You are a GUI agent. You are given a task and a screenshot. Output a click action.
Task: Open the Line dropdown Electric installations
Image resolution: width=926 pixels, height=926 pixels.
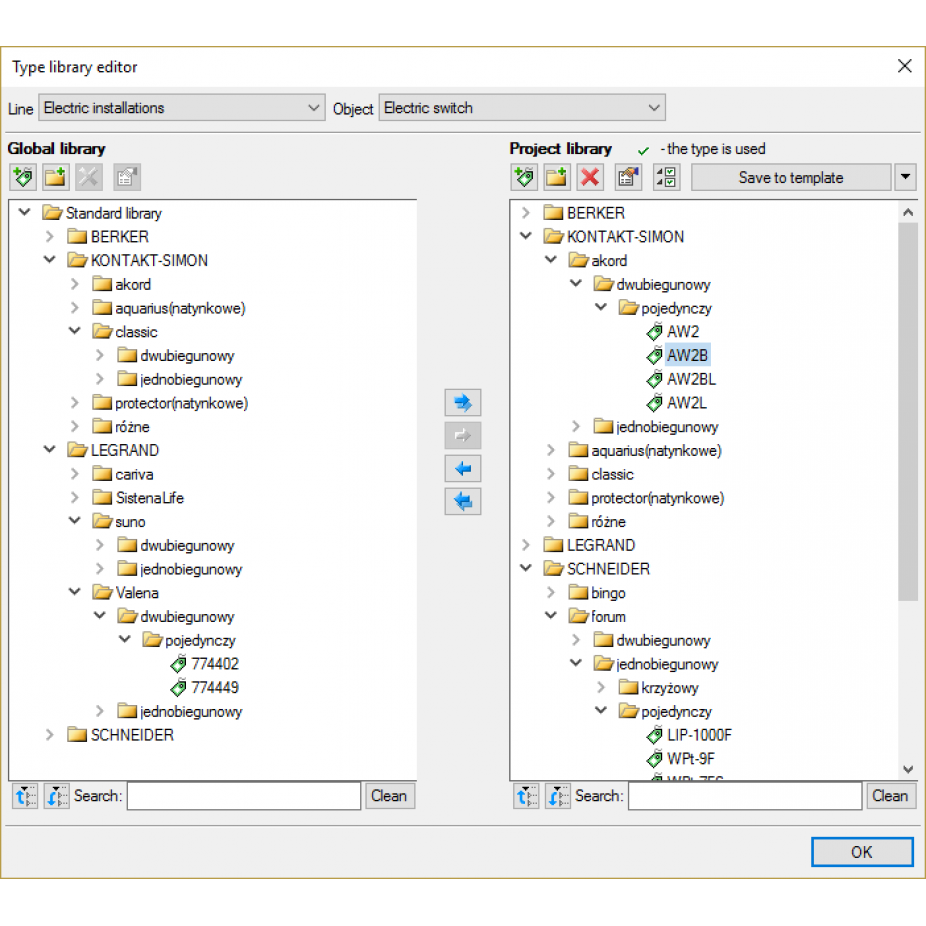click(182, 108)
